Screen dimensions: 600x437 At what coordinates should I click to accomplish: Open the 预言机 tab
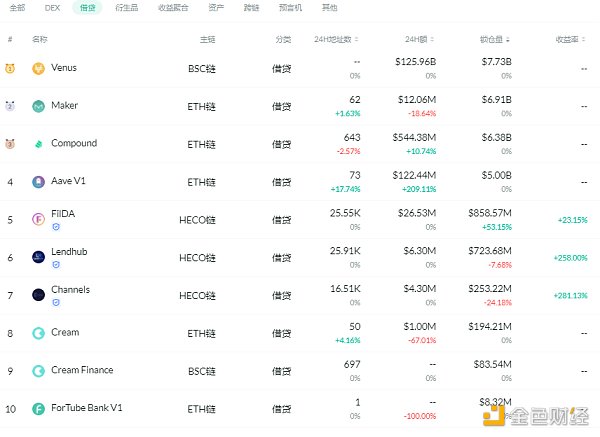tap(290, 8)
